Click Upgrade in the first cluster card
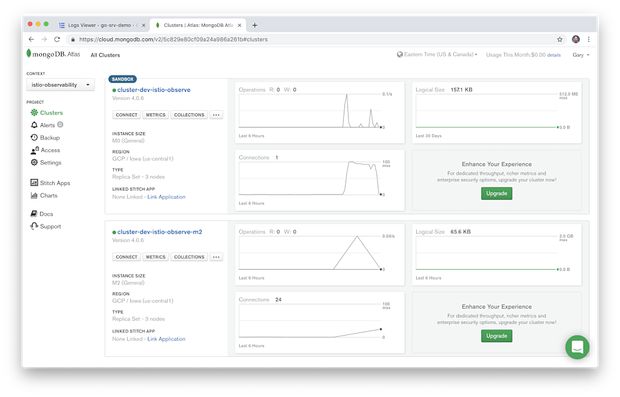Screen dimensions: 620x397 [x=496, y=193]
